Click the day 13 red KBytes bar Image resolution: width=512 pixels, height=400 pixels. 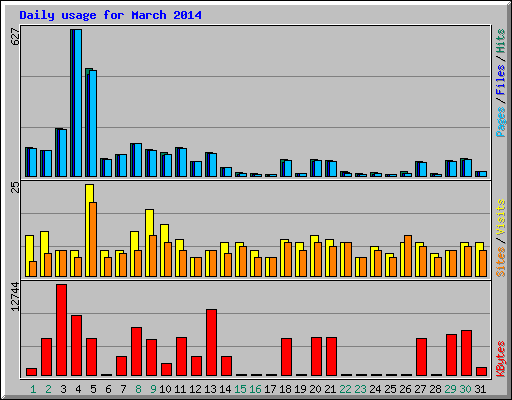(211, 343)
